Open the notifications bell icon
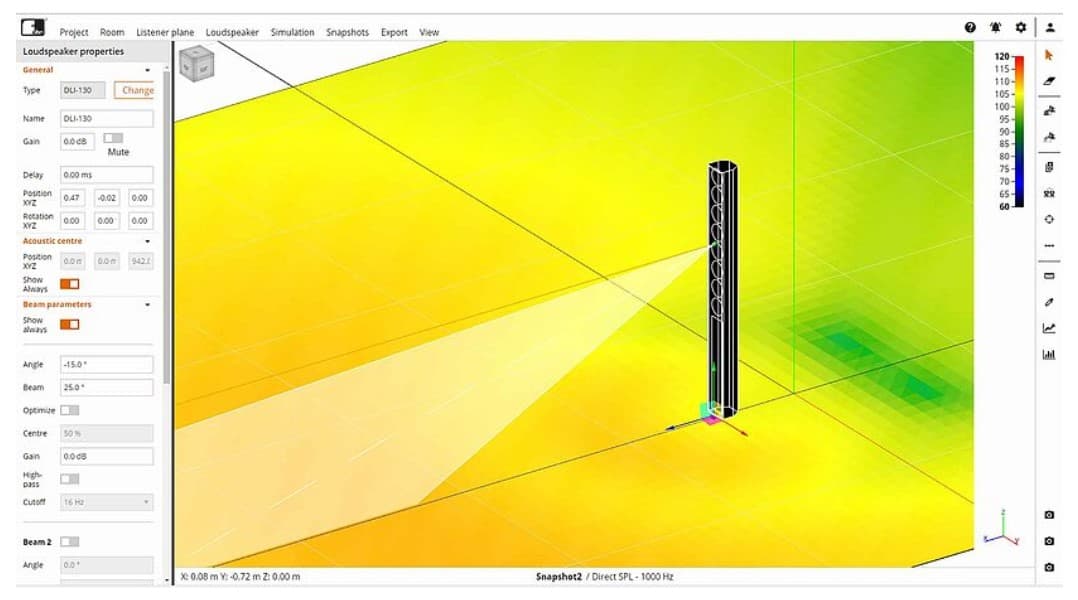Image resolution: width=1078 pixels, height=600 pixels. pyautogui.click(x=995, y=28)
